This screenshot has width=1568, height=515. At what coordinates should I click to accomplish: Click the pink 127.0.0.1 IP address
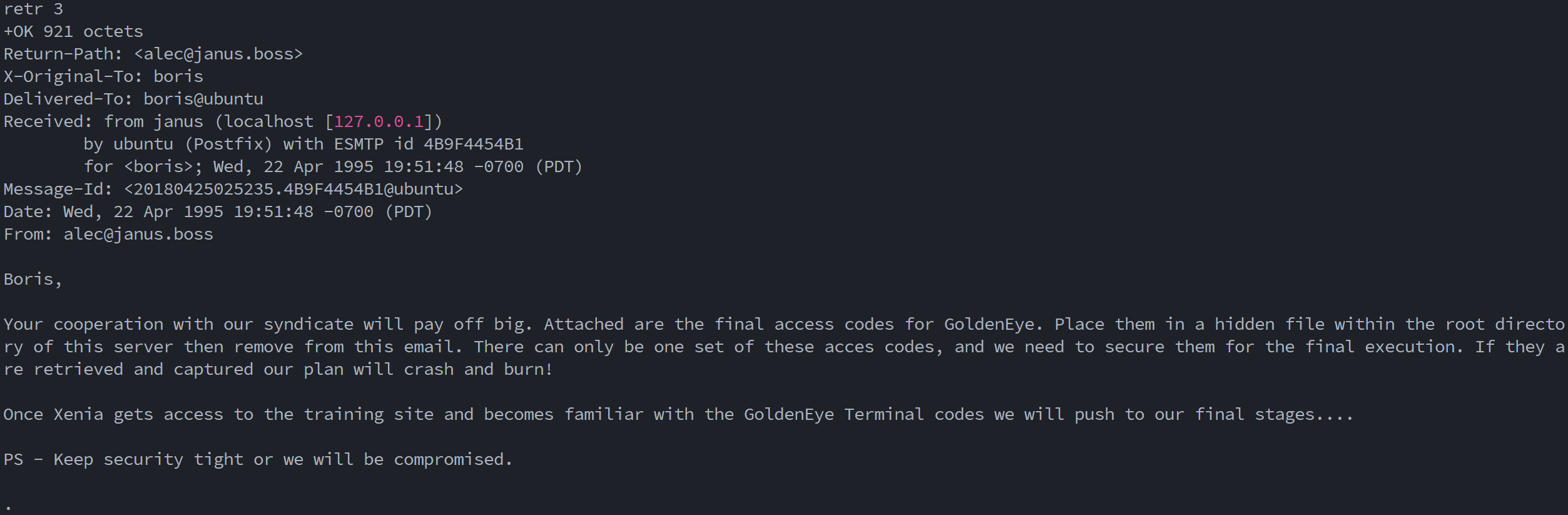(379, 121)
